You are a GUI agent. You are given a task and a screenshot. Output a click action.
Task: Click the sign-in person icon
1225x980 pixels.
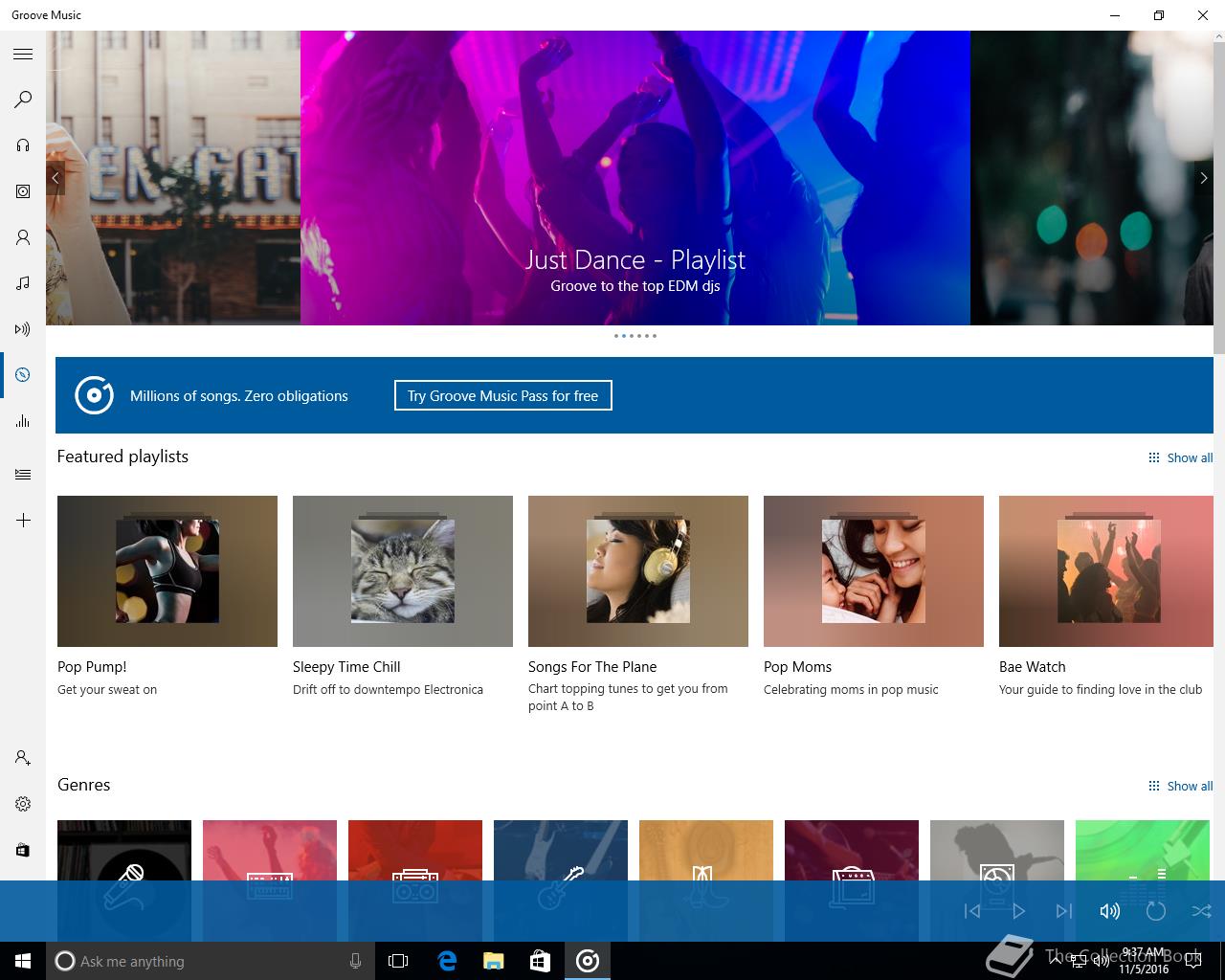[23, 758]
